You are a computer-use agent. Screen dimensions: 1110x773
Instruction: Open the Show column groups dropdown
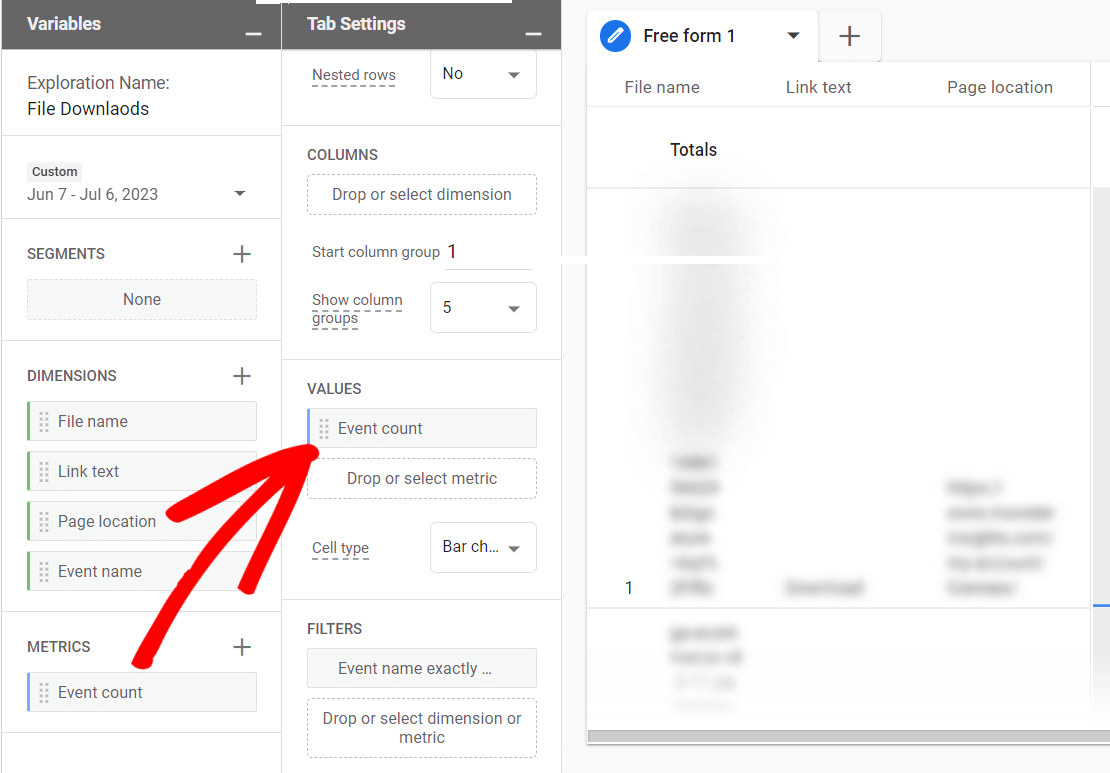point(483,307)
